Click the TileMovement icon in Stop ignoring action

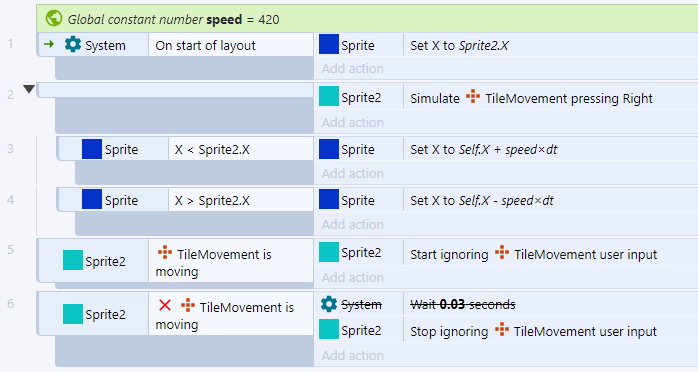[501, 330]
